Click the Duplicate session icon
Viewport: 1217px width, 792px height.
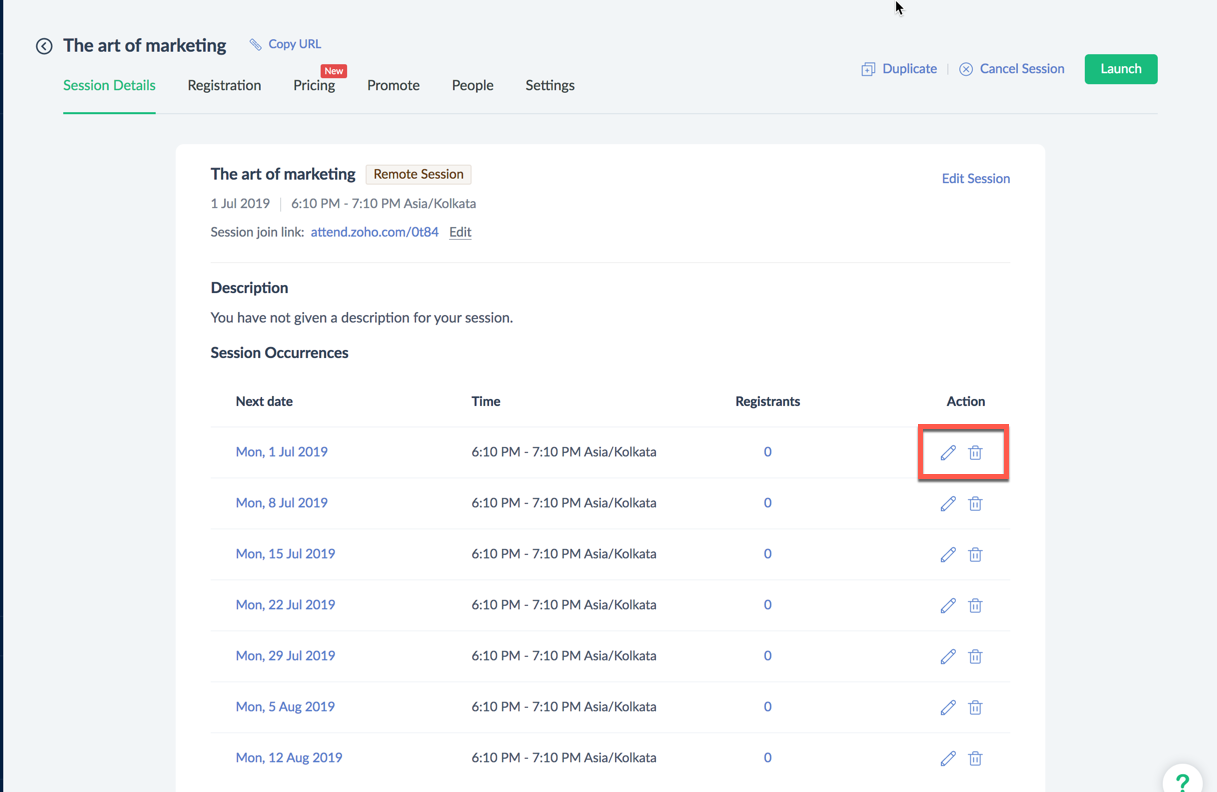click(x=868, y=69)
